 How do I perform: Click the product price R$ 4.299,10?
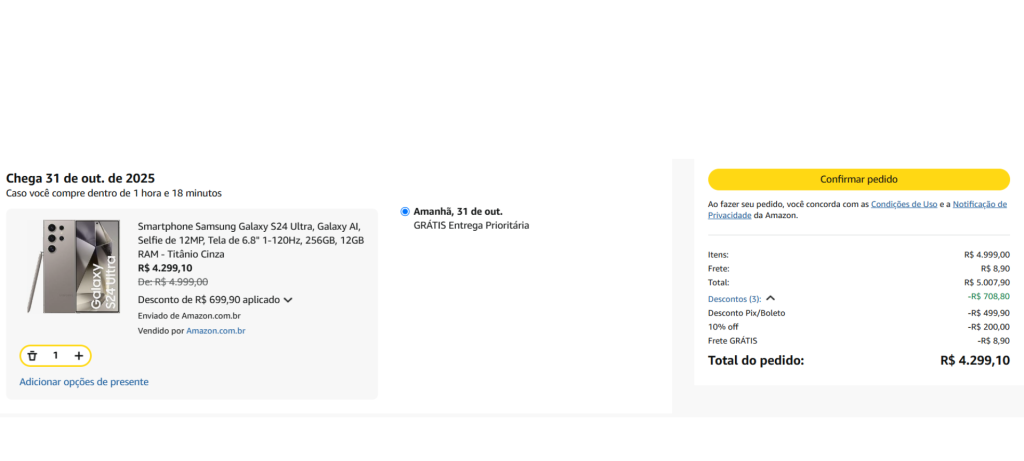click(x=165, y=268)
